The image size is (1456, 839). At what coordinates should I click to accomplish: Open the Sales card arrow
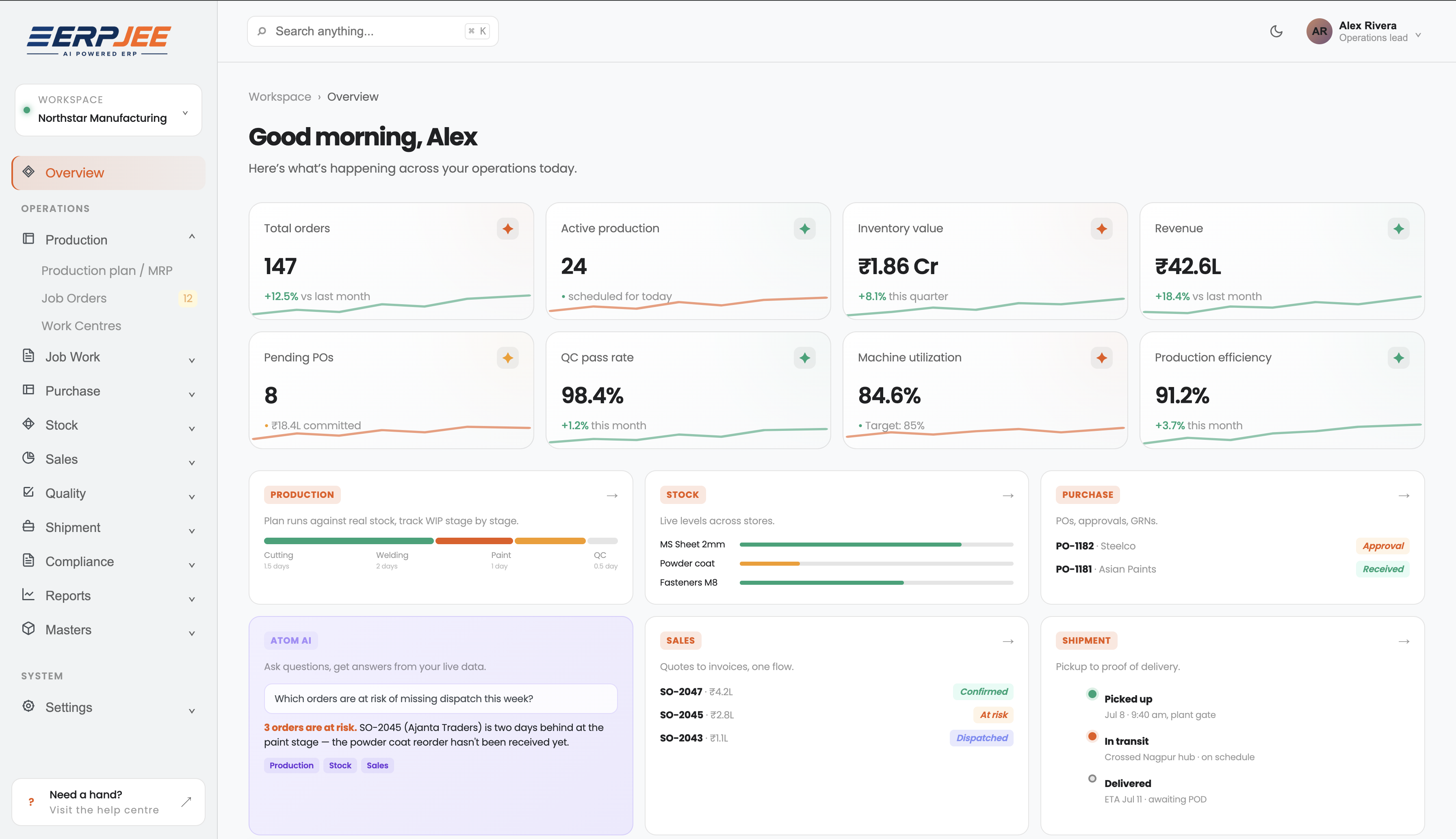pyautogui.click(x=1007, y=641)
